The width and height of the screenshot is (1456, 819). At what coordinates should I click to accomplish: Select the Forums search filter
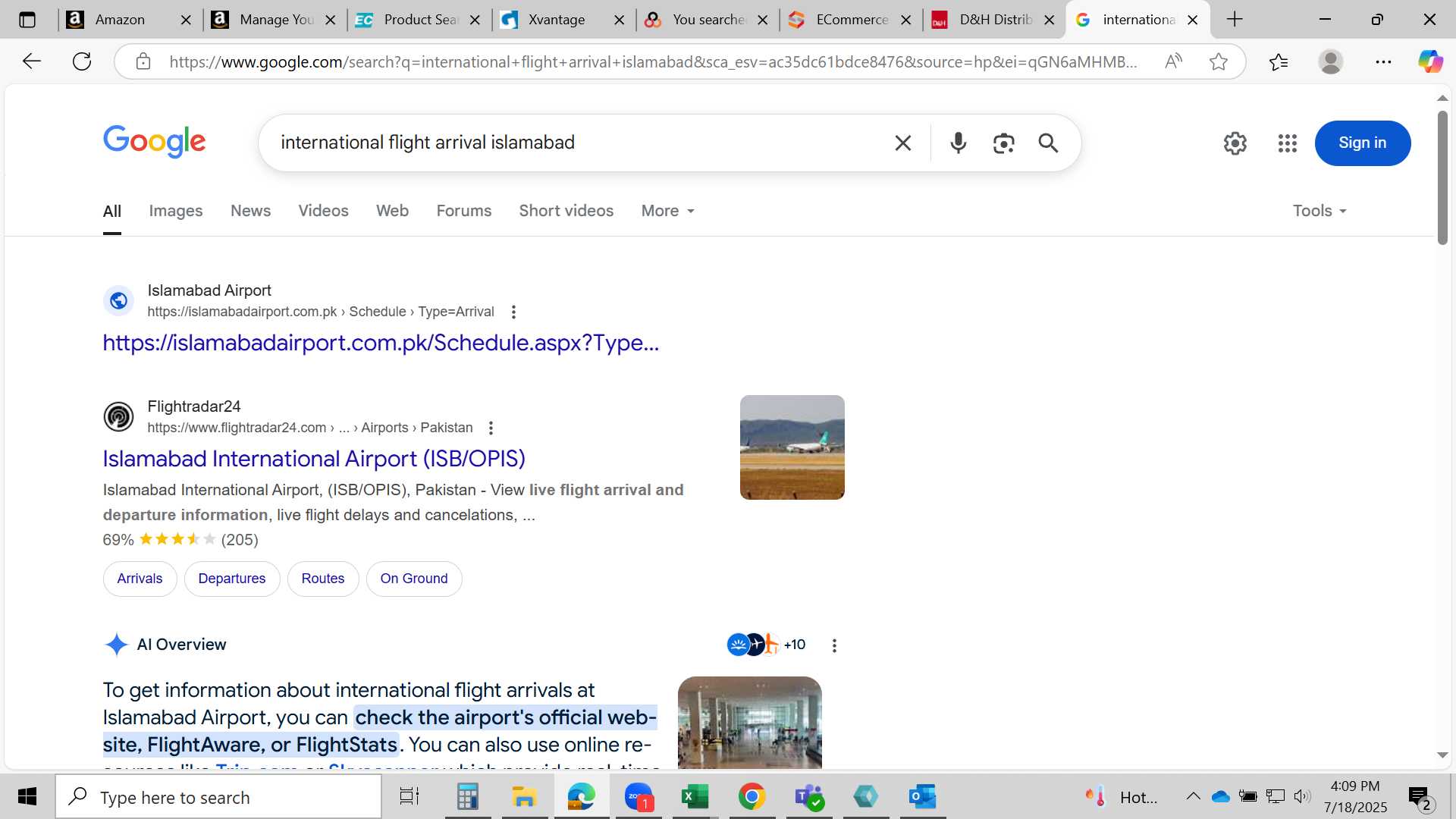[x=464, y=211]
